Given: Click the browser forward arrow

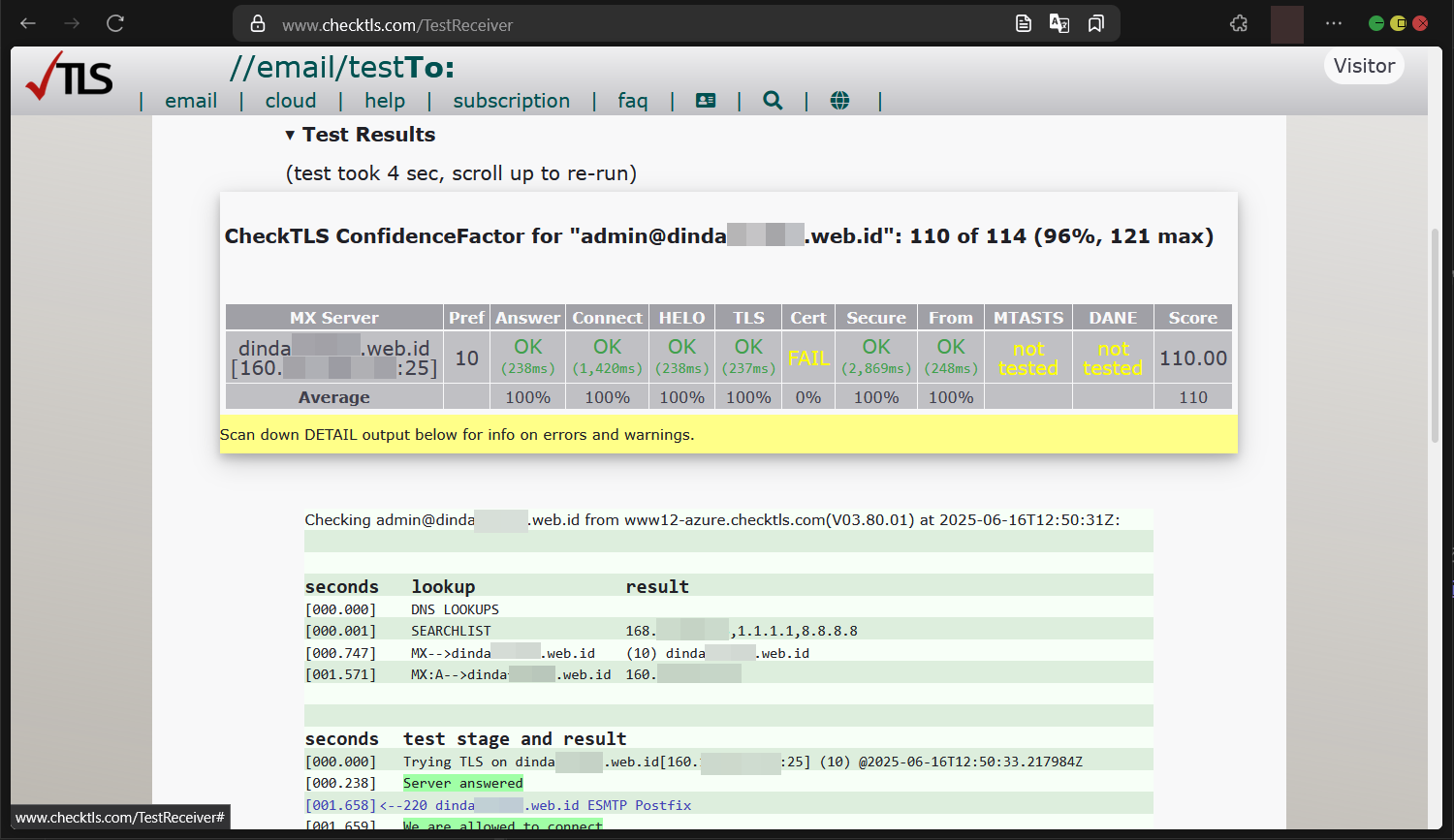Looking at the screenshot, I should coord(72,23).
